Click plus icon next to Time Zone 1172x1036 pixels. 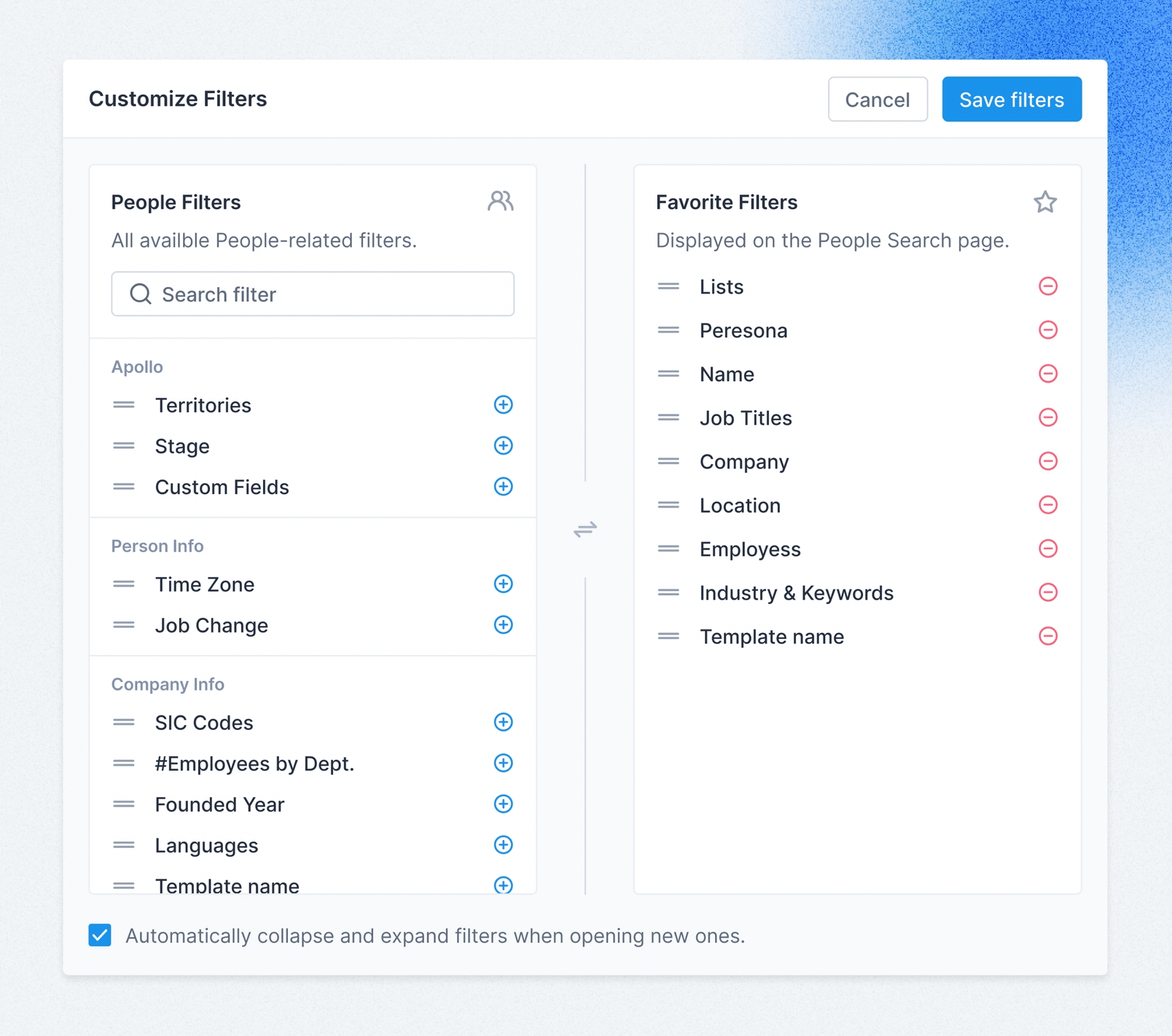(503, 584)
